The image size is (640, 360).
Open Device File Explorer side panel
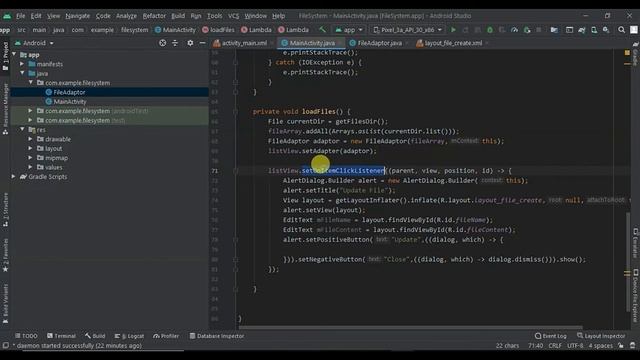636,297
